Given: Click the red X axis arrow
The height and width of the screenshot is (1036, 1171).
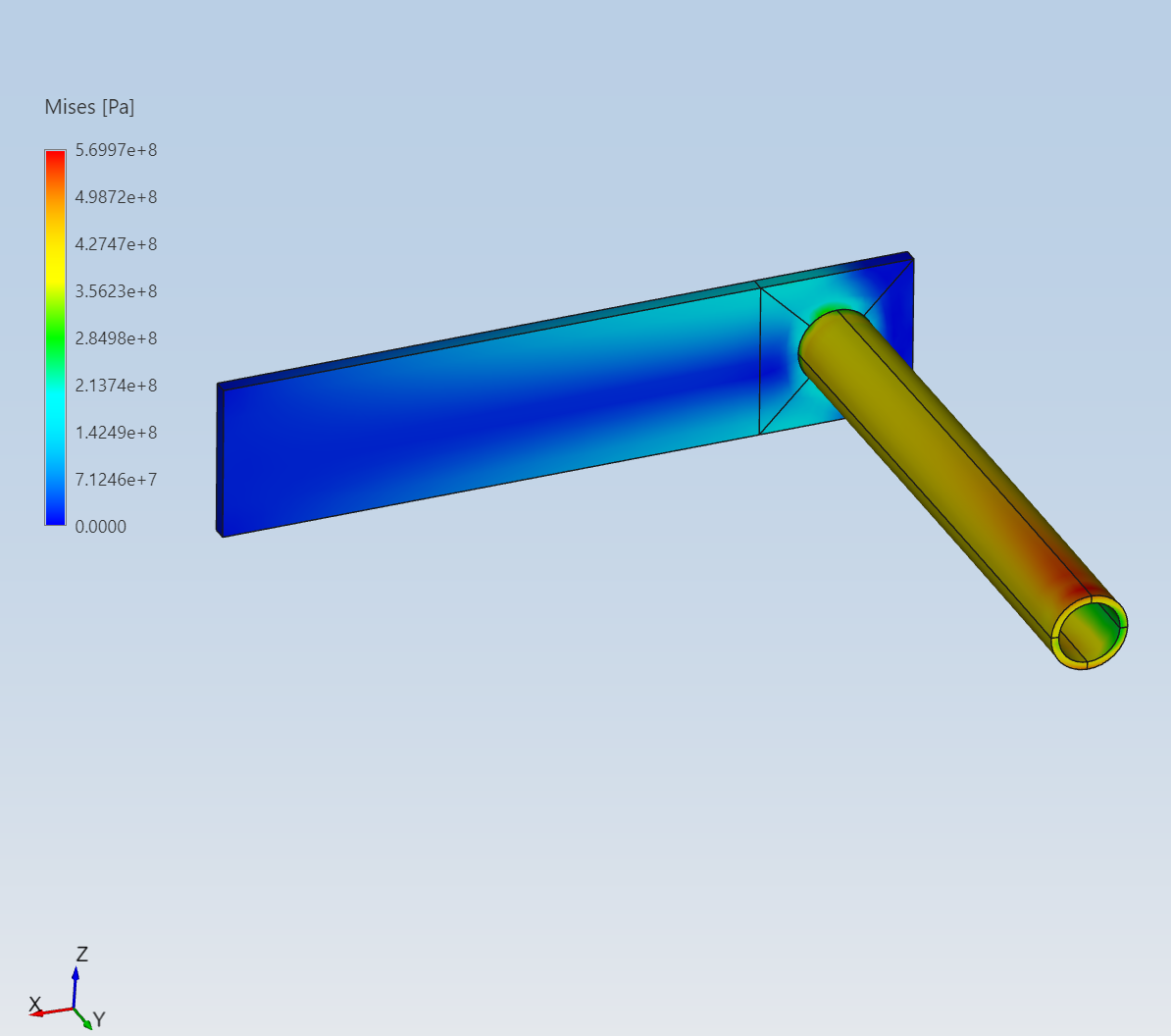Looking at the screenshot, I should [52, 1012].
